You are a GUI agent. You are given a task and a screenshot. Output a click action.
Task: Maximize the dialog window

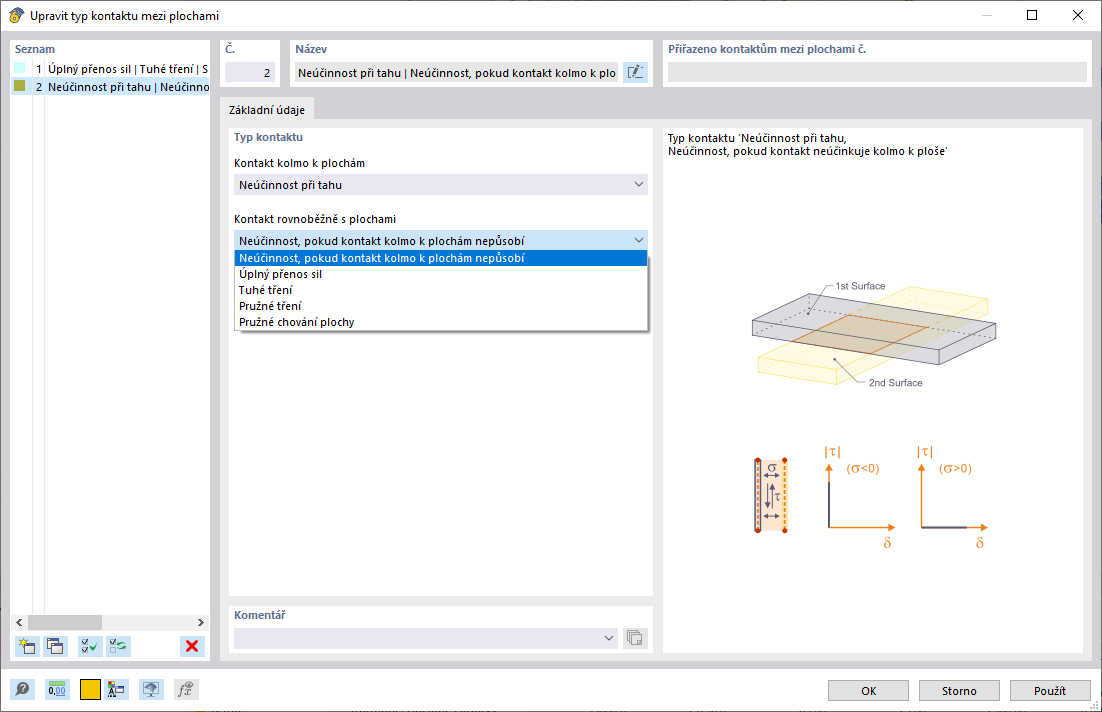[1032, 15]
